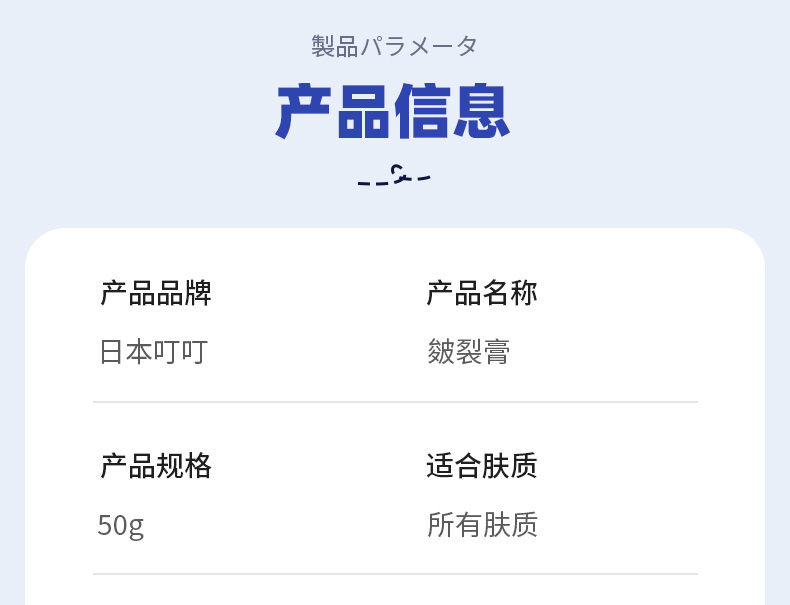This screenshot has width=790, height=605.
Task: Click the divider line below specification row
Action: [396, 574]
